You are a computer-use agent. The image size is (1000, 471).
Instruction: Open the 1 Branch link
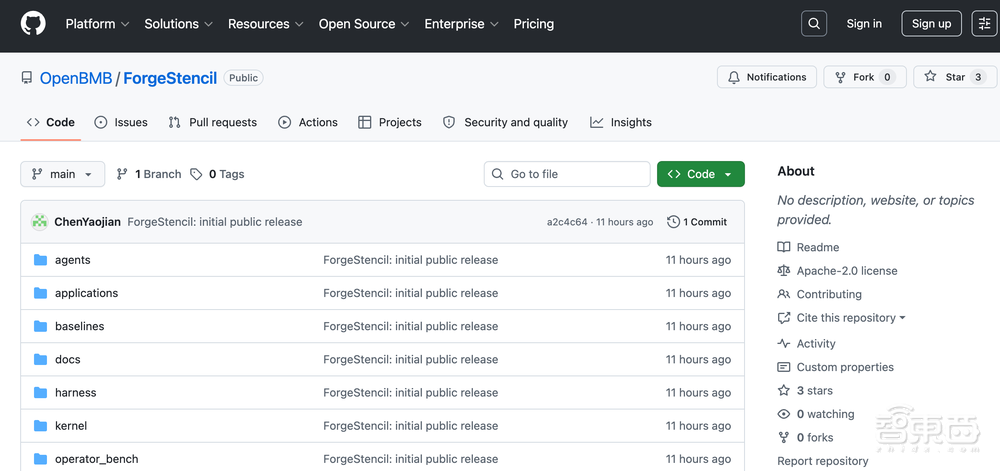click(149, 174)
